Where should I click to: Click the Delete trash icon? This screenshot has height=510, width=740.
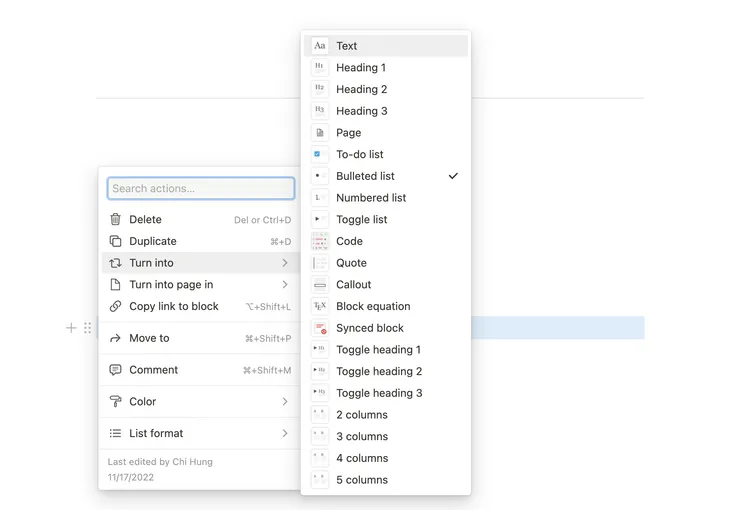point(115,220)
